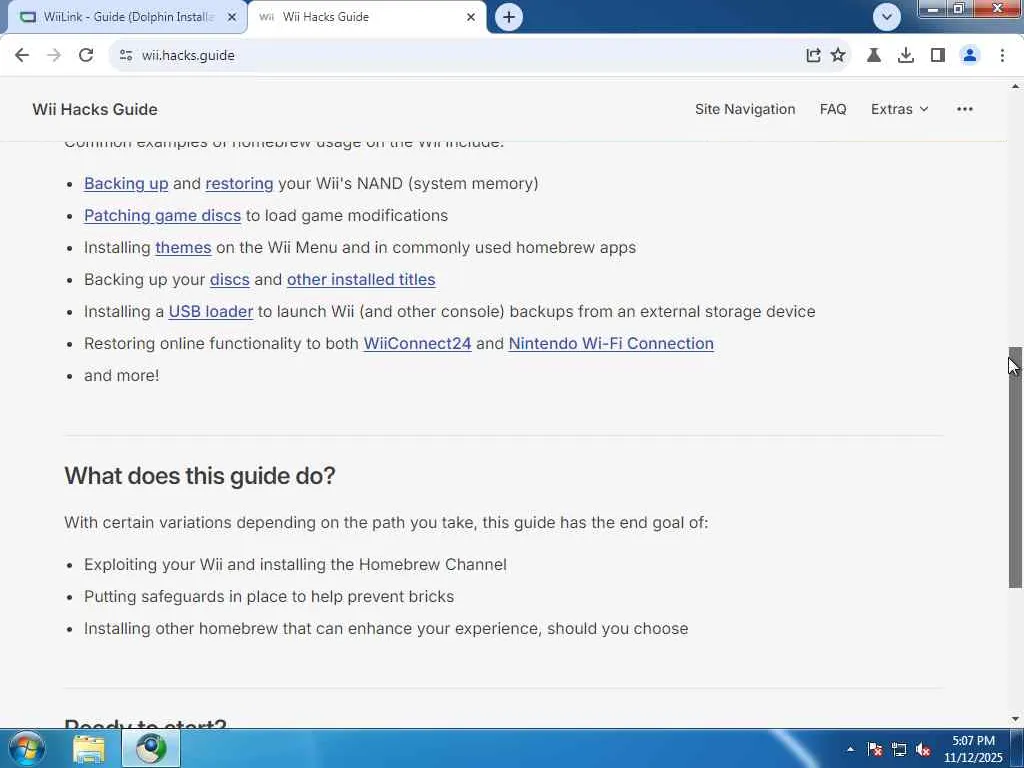This screenshot has height=768, width=1024.
Task: Click the 'and more!' bullet text
Action: [121, 376]
